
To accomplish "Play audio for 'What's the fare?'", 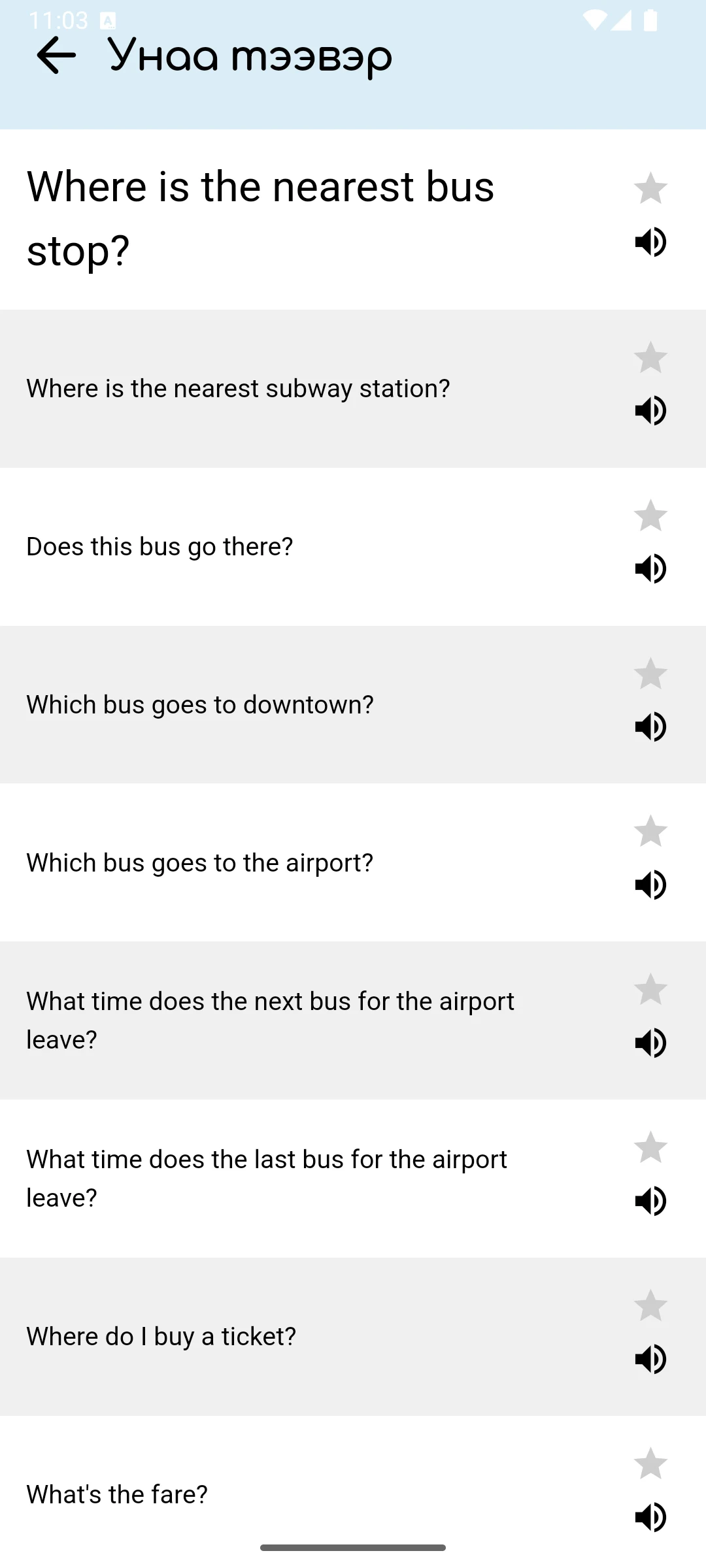I will (x=650, y=1518).
